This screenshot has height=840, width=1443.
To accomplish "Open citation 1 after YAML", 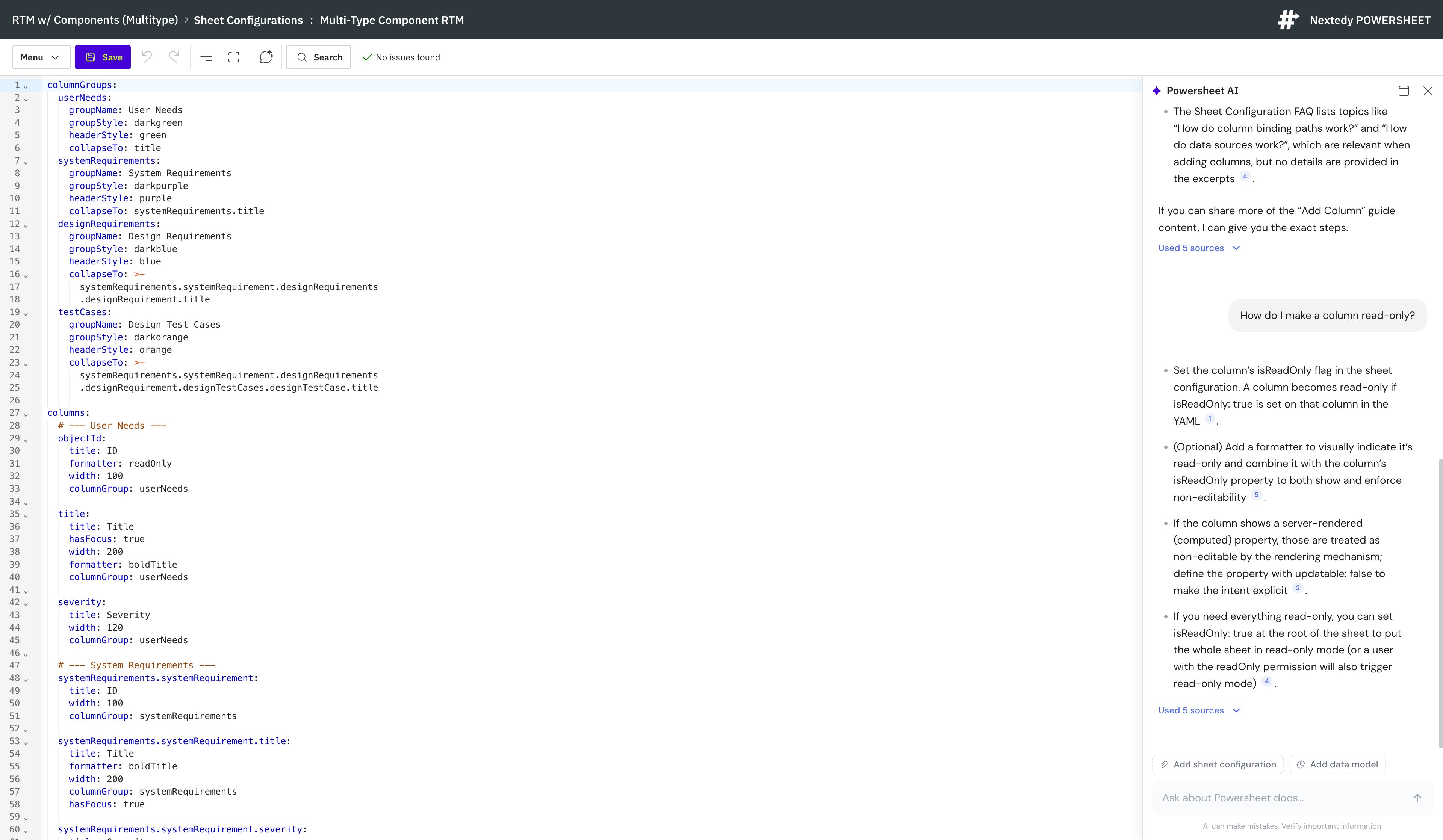I will 1209,418.
